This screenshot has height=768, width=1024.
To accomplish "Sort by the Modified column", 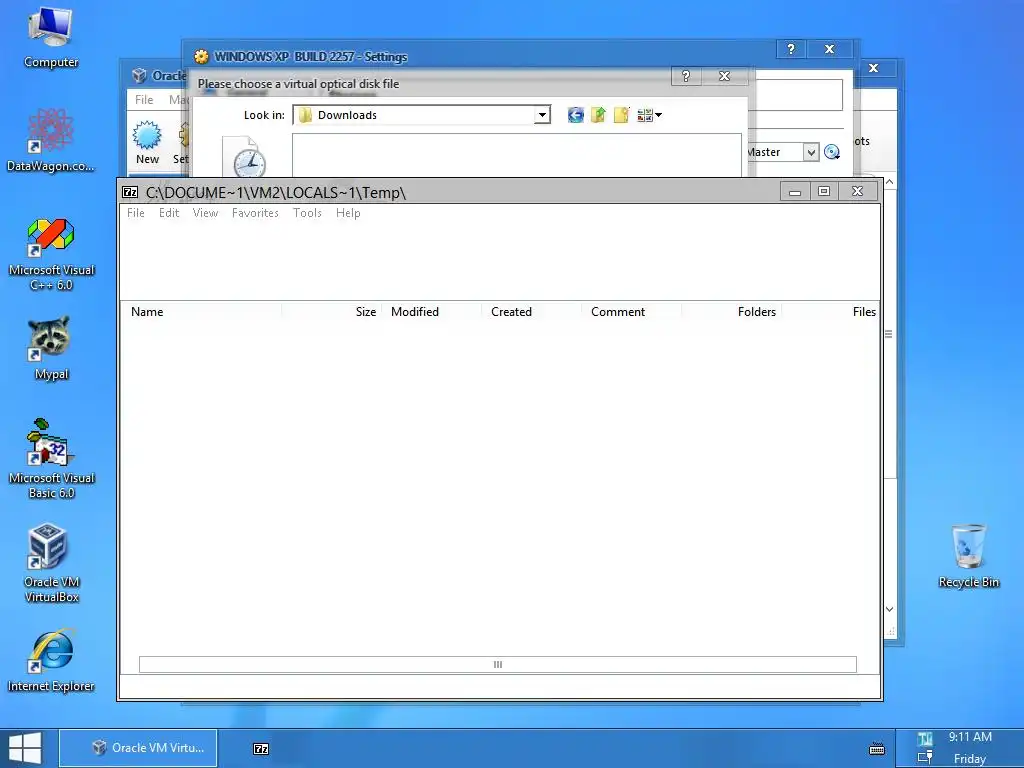I will (432, 312).
